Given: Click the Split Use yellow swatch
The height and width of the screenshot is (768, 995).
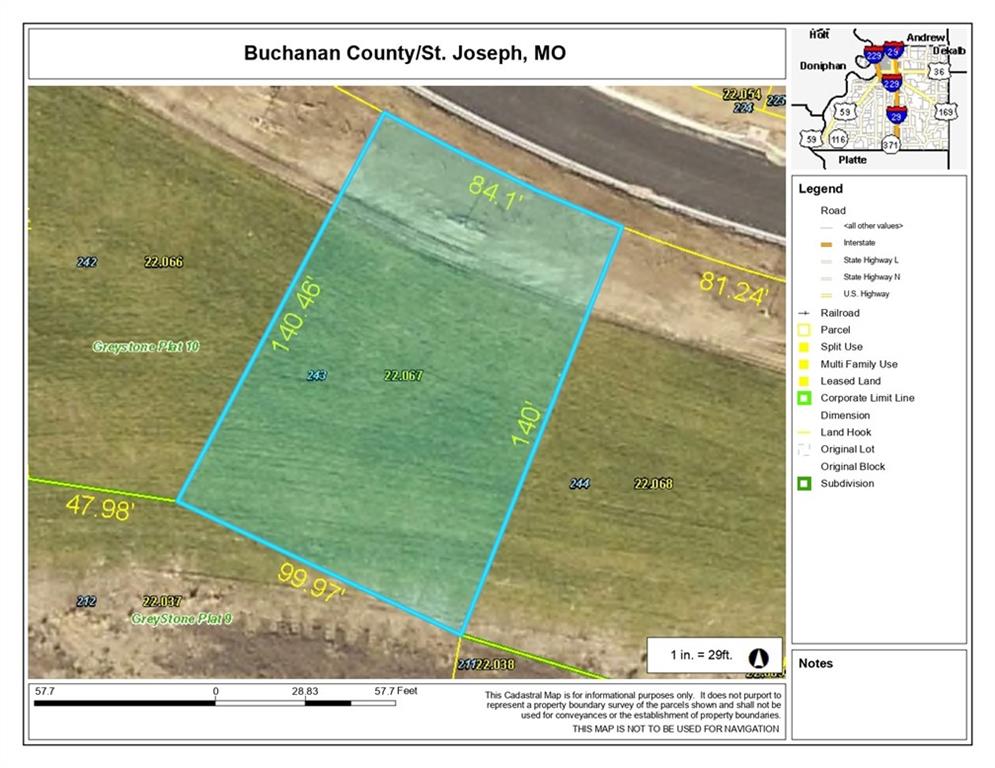Looking at the screenshot, I should [804, 347].
